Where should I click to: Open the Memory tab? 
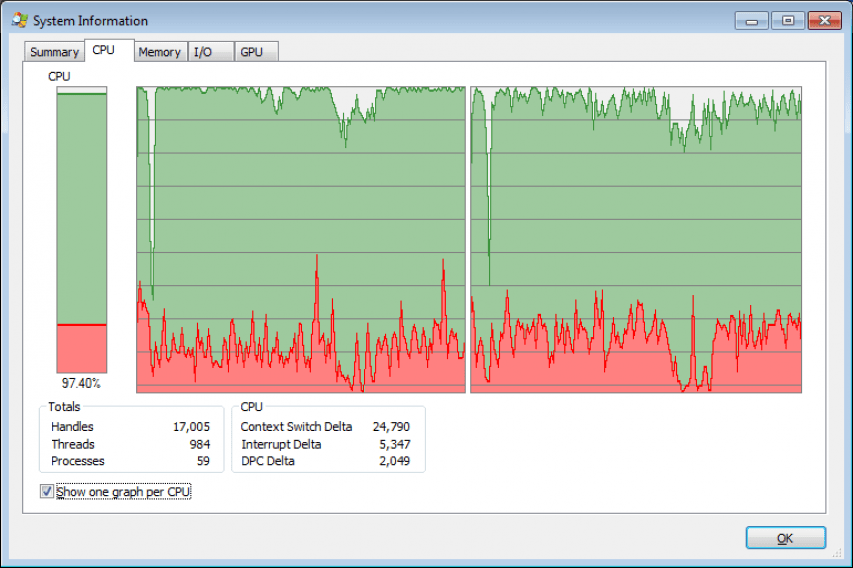[x=160, y=52]
